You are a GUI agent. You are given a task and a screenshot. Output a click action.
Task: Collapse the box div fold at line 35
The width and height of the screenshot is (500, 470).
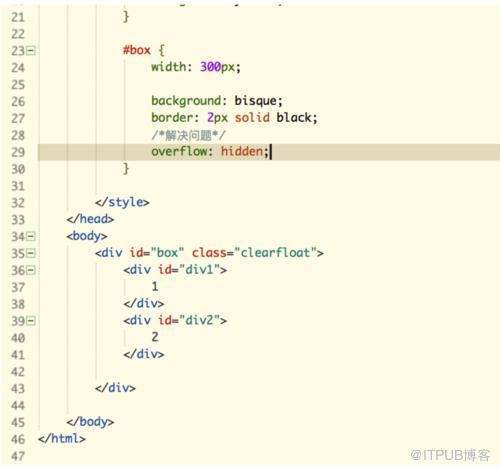click(x=31, y=253)
